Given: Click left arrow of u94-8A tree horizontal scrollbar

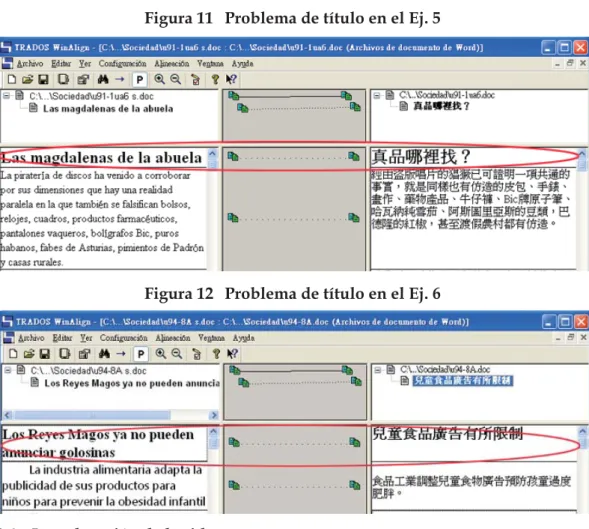Looking at the screenshot, I should pos(8,415).
